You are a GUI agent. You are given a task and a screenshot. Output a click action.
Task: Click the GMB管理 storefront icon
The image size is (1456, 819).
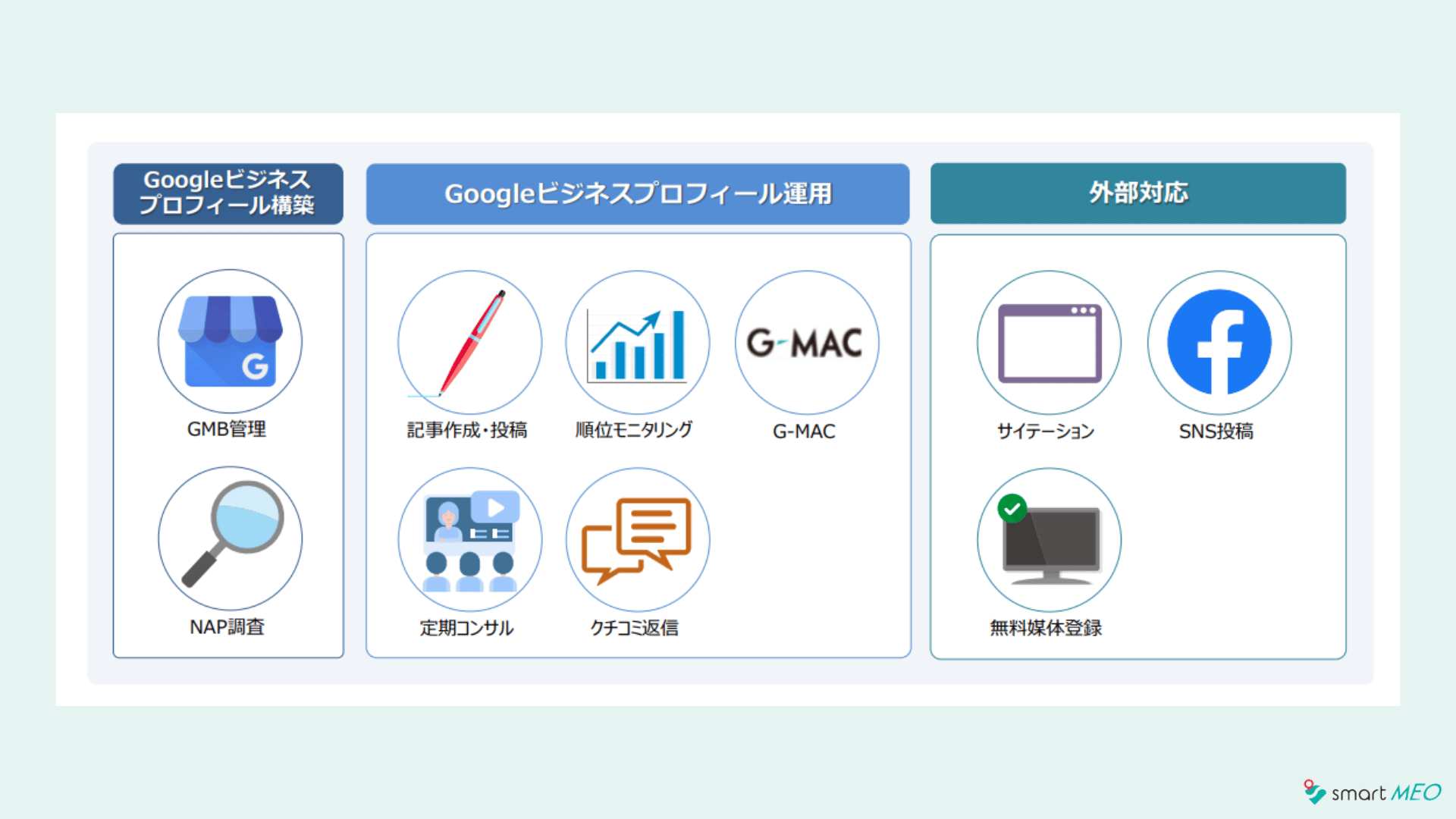click(x=230, y=341)
